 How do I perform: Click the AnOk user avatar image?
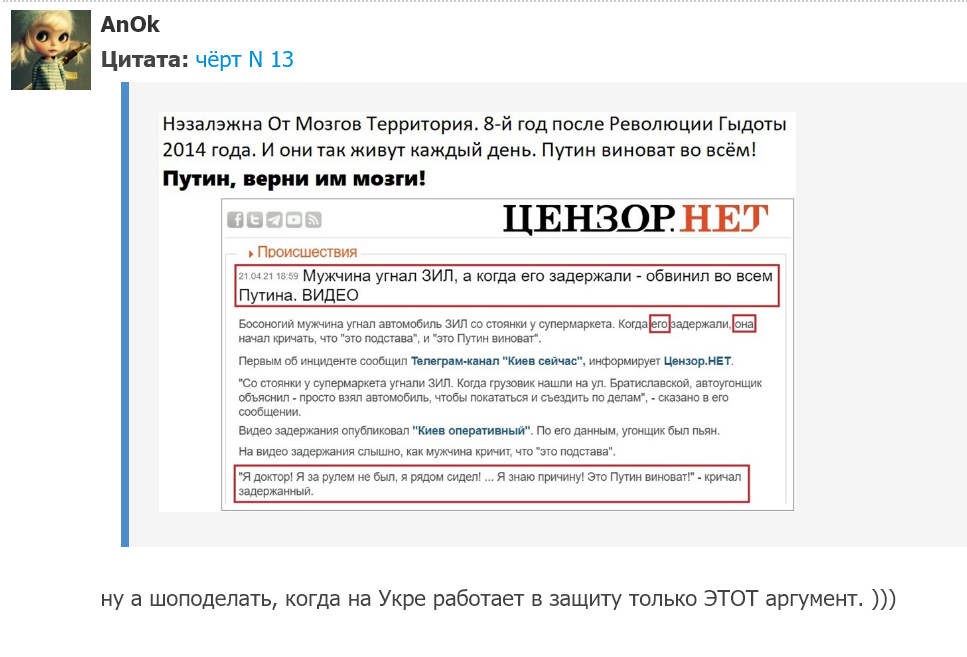coord(51,50)
